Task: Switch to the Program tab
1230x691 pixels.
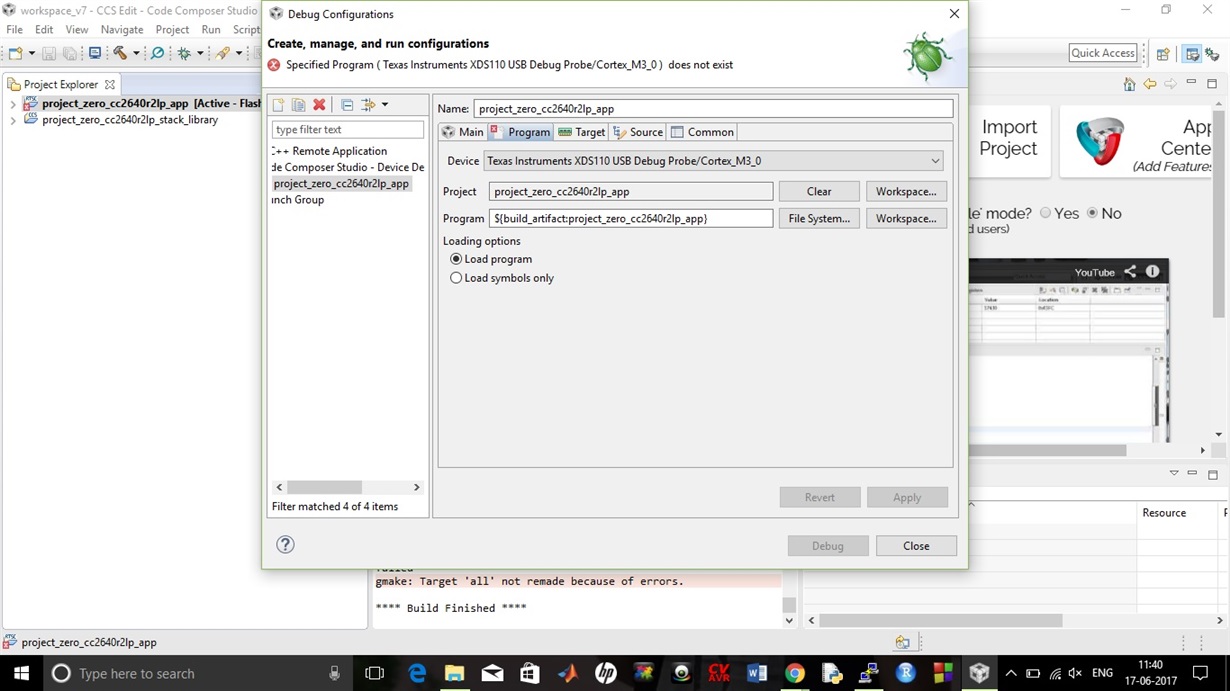Action: (x=520, y=132)
